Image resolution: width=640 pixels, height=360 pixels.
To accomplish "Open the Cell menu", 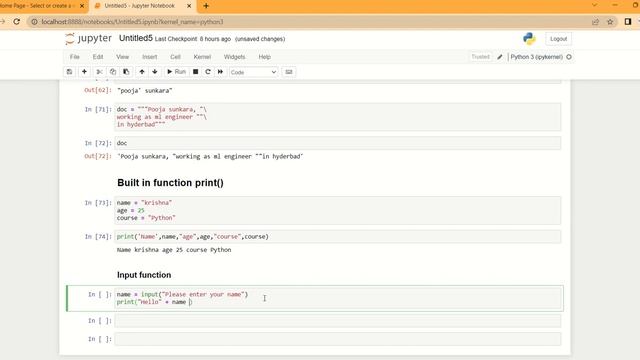I will 176,57.
